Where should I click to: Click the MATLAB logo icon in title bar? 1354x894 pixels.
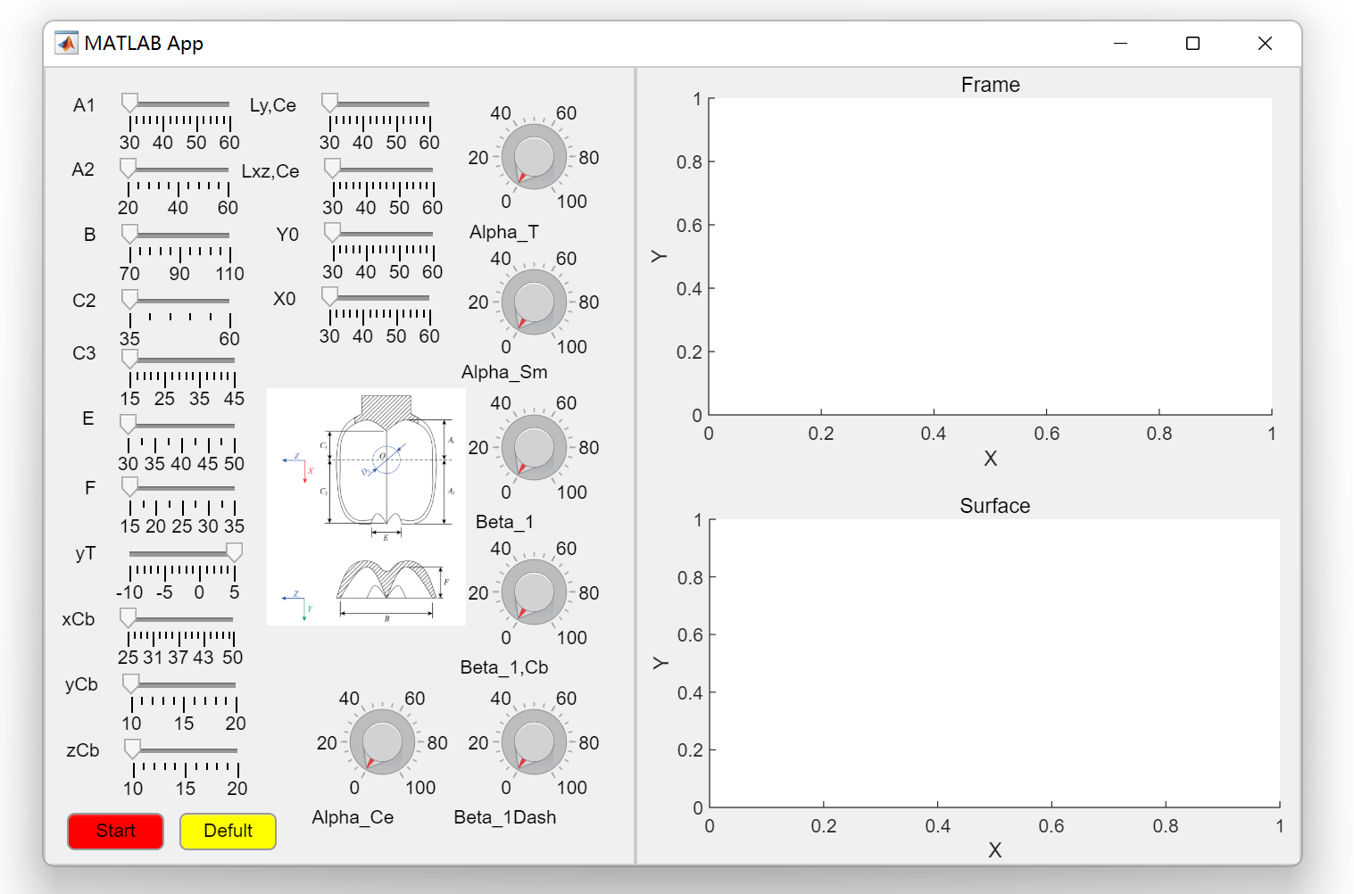[67, 43]
